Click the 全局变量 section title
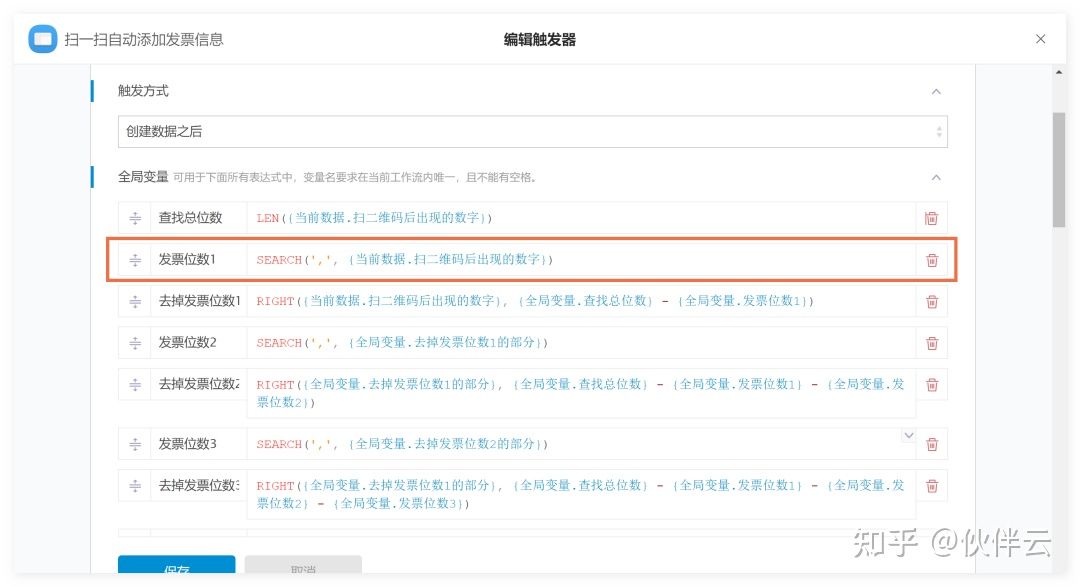Image resolution: width=1080 pixels, height=587 pixels. point(143,177)
